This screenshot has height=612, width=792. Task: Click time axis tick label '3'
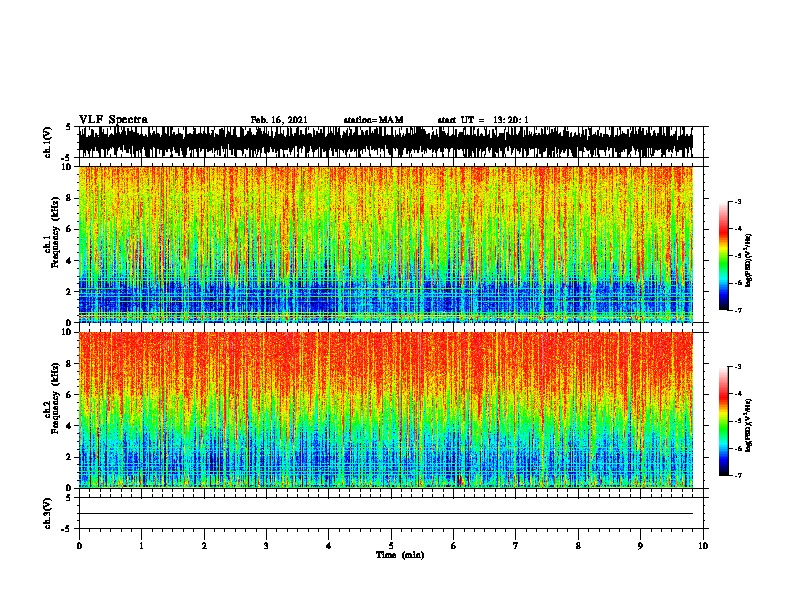[x=266, y=545]
